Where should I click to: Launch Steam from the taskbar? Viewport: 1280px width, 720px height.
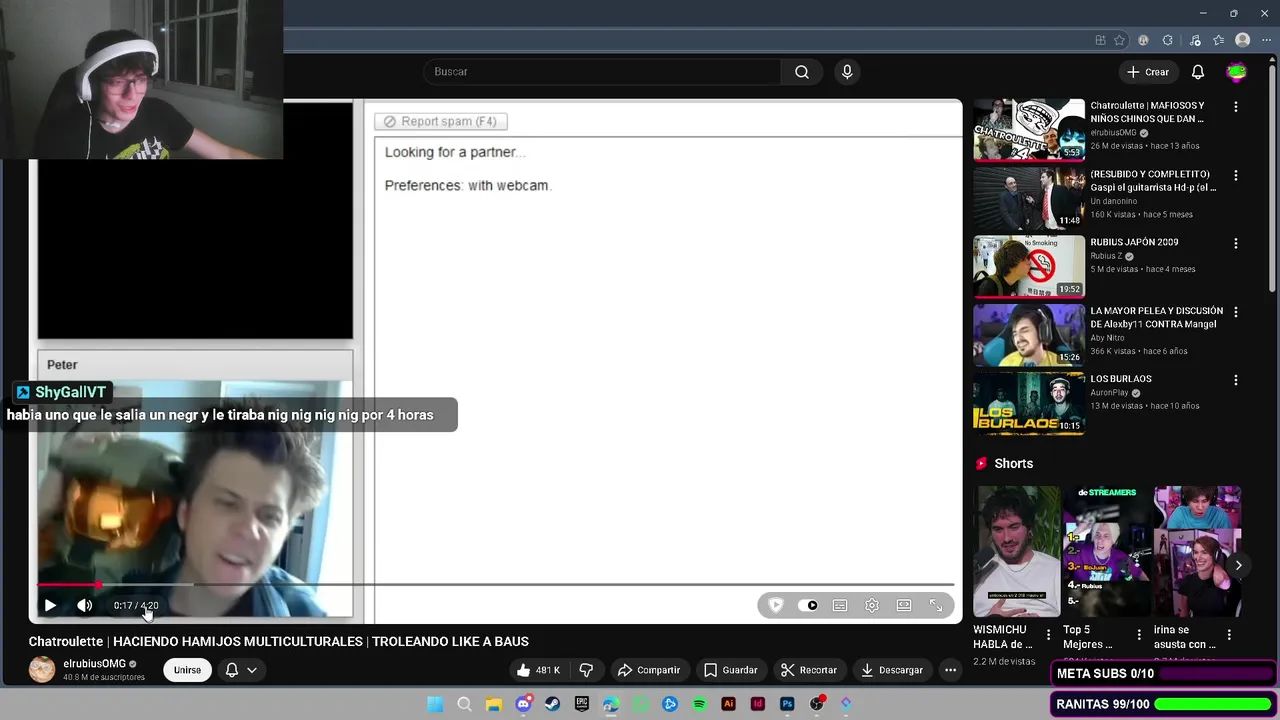(x=552, y=704)
